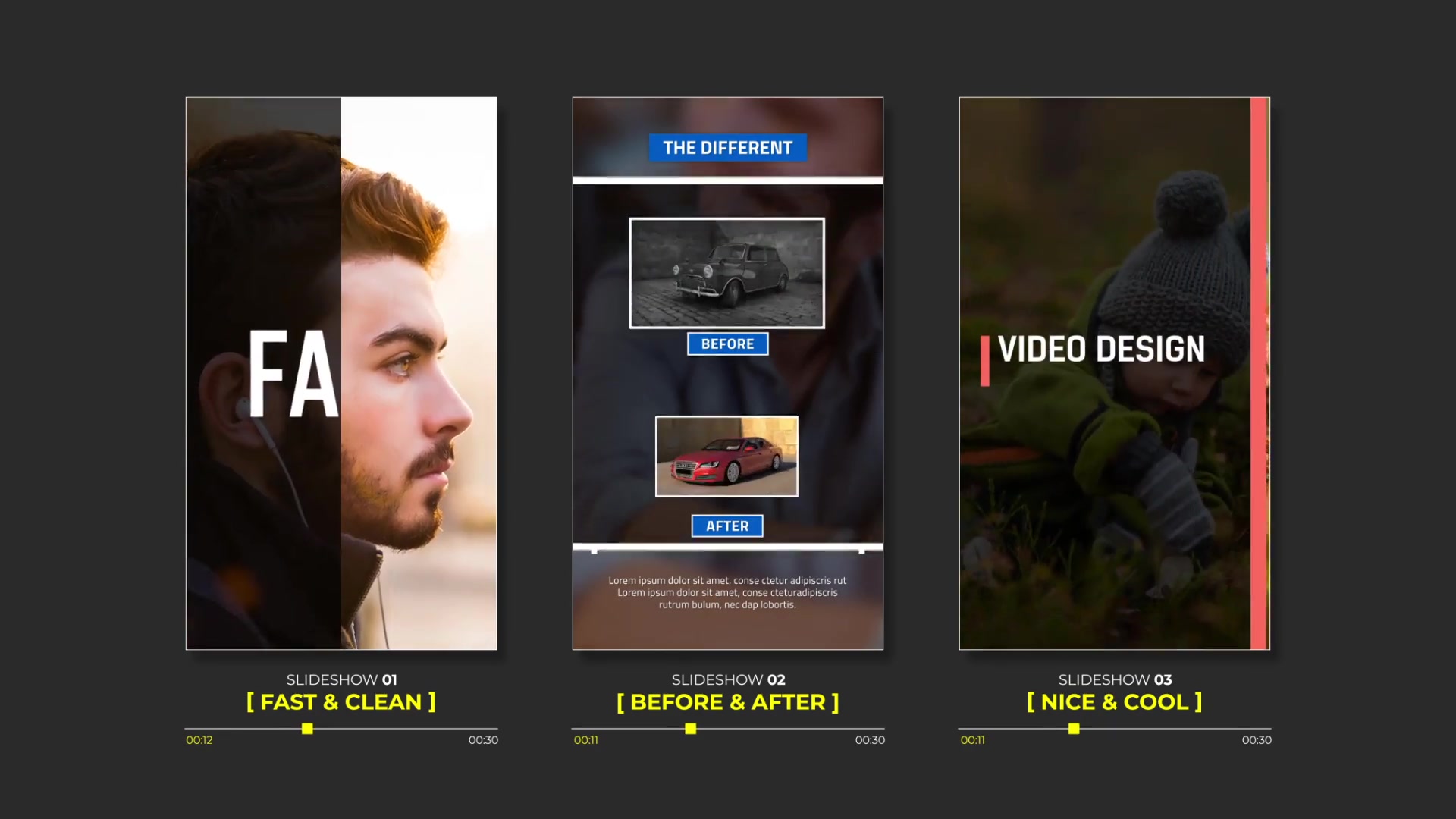Open the Slideshow 01 man portrait preview
1456x819 pixels.
[341, 373]
